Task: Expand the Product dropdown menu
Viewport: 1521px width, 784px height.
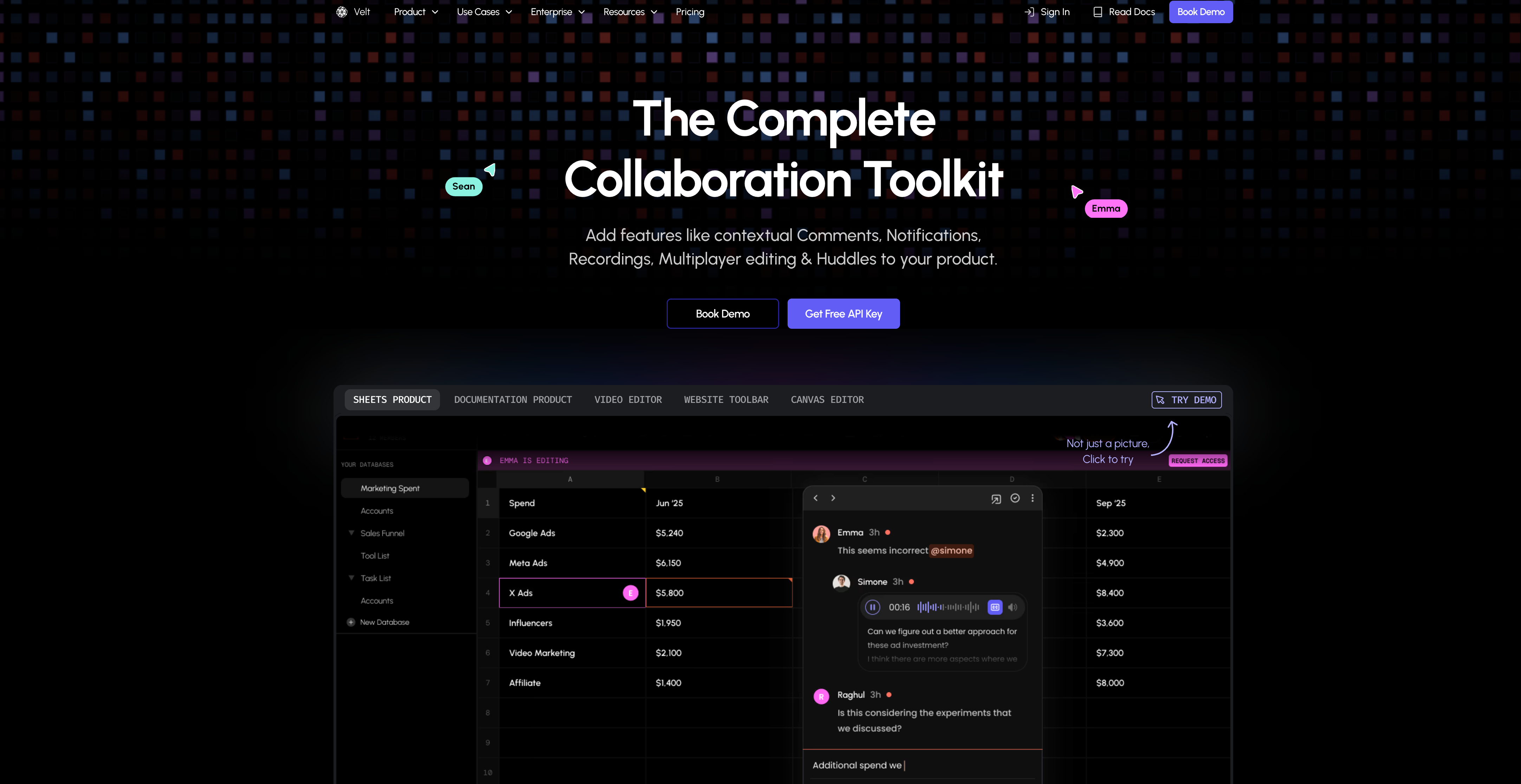Action: pyautogui.click(x=416, y=12)
